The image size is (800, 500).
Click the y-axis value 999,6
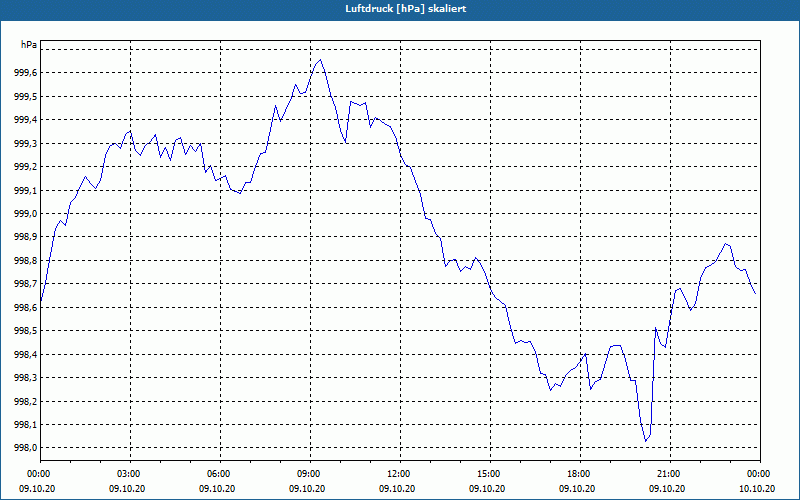26,73
